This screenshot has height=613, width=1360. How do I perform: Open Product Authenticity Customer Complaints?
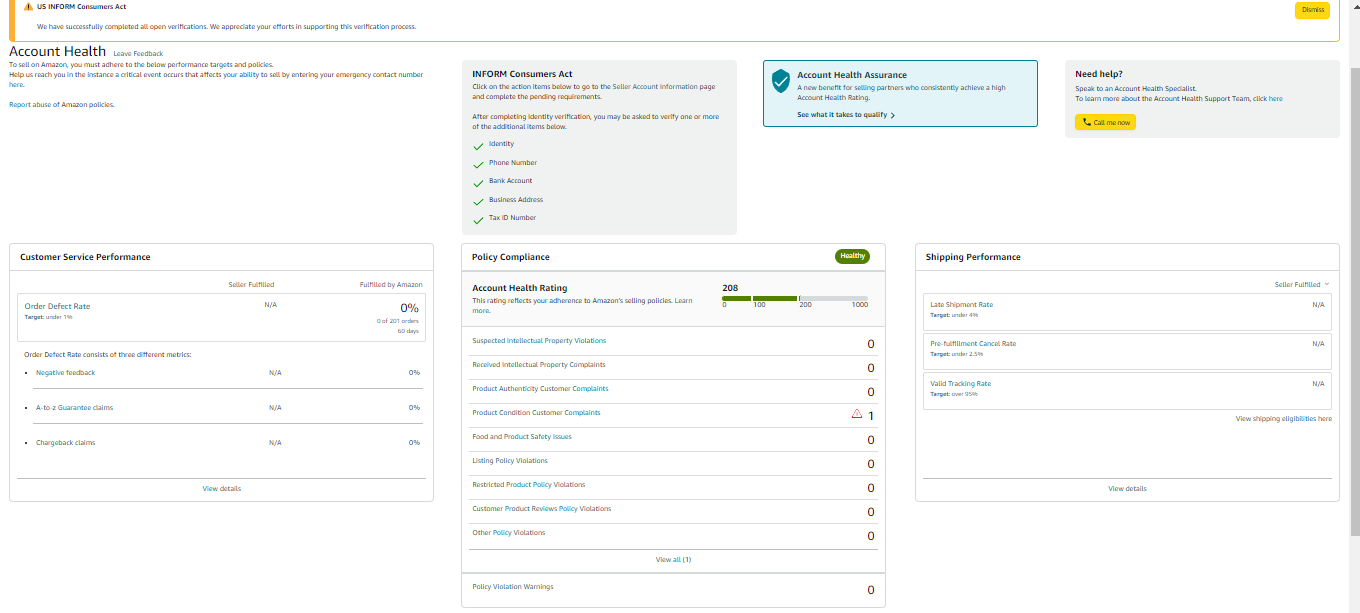(540, 389)
